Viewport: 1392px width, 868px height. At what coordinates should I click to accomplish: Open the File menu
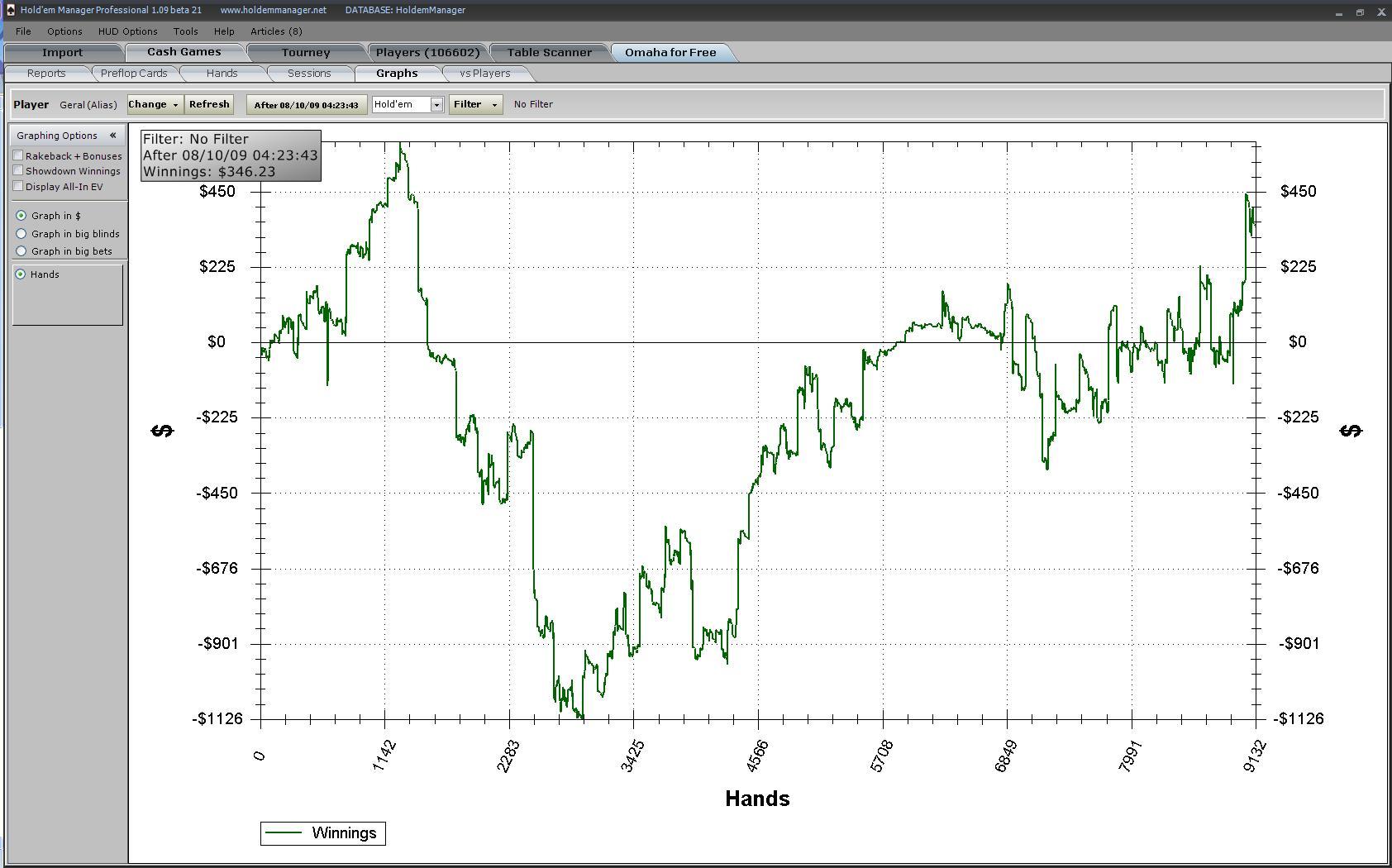(x=23, y=31)
